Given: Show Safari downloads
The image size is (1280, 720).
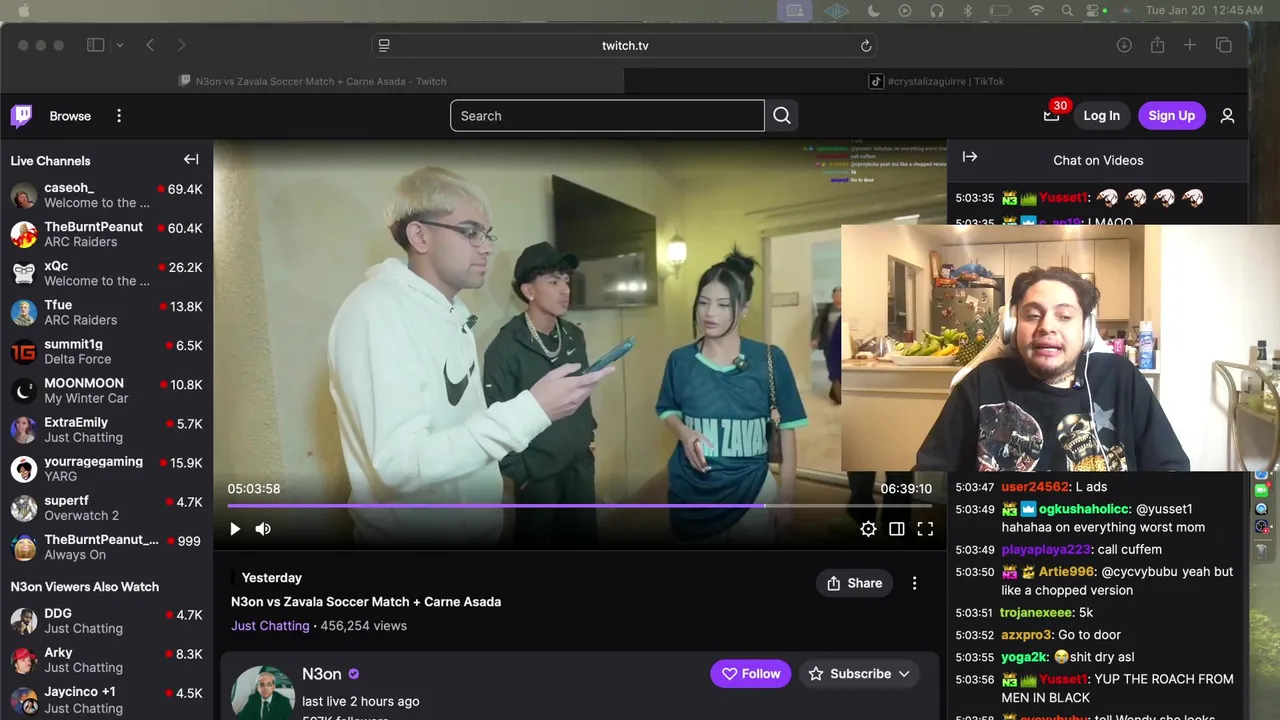Looking at the screenshot, I should pos(1124,45).
